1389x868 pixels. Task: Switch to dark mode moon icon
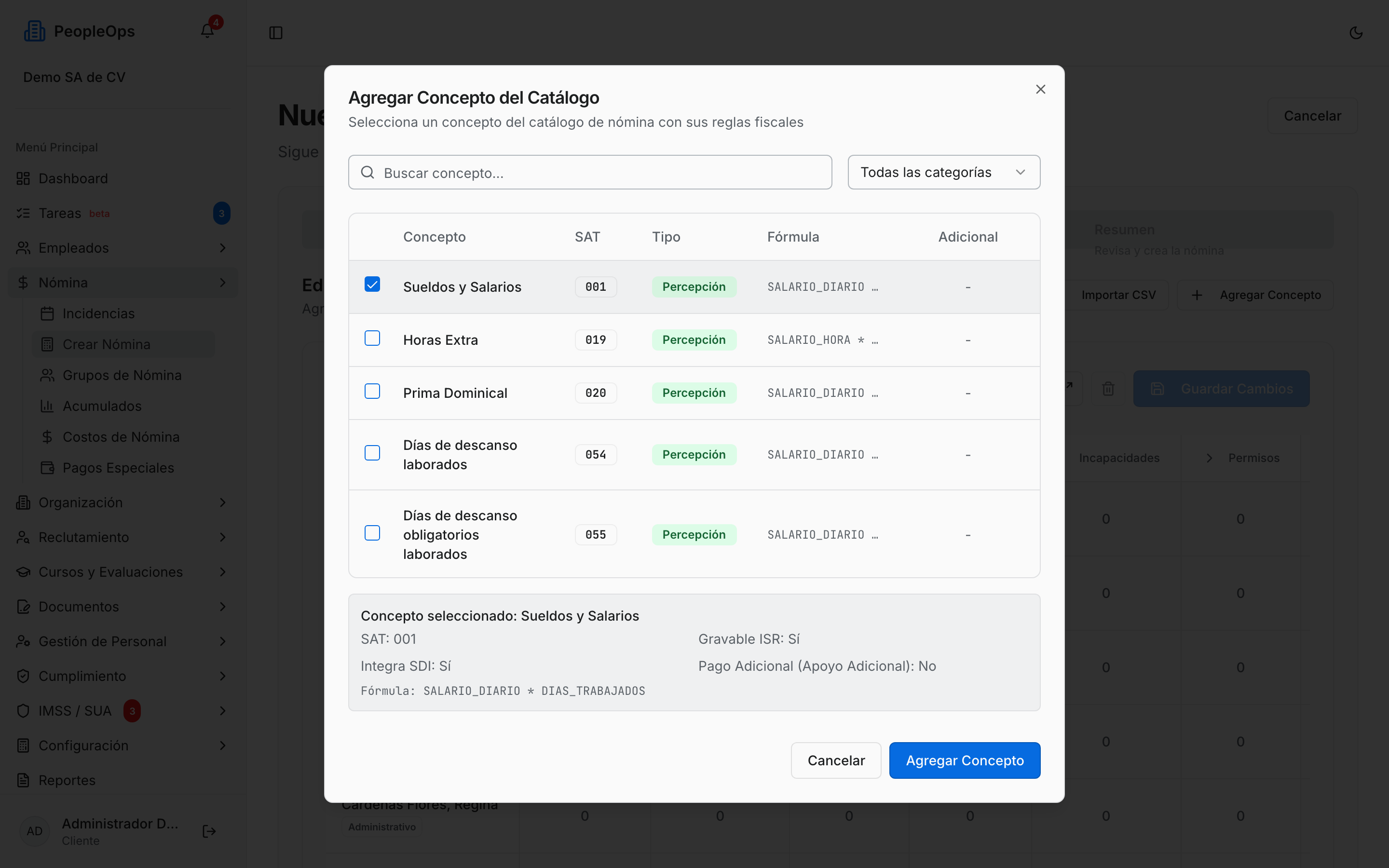tap(1356, 33)
